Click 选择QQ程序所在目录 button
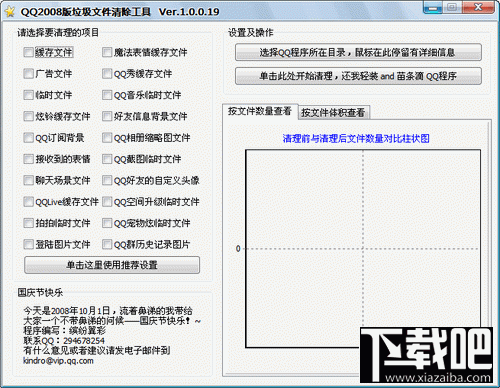The image size is (500, 388). coord(358,52)
